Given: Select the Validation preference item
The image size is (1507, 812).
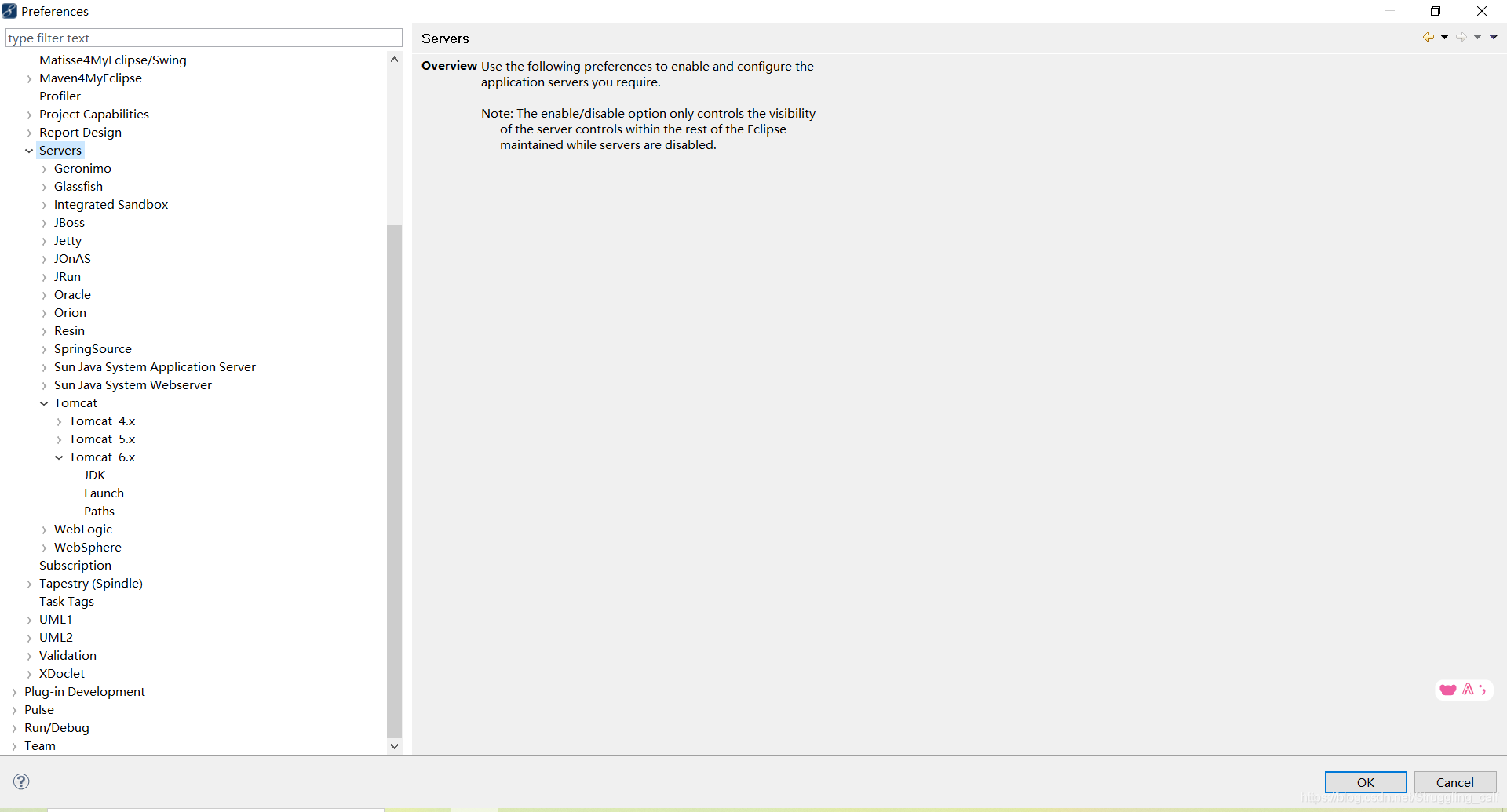Looking at the screenshot, I should tap(68, 656).
